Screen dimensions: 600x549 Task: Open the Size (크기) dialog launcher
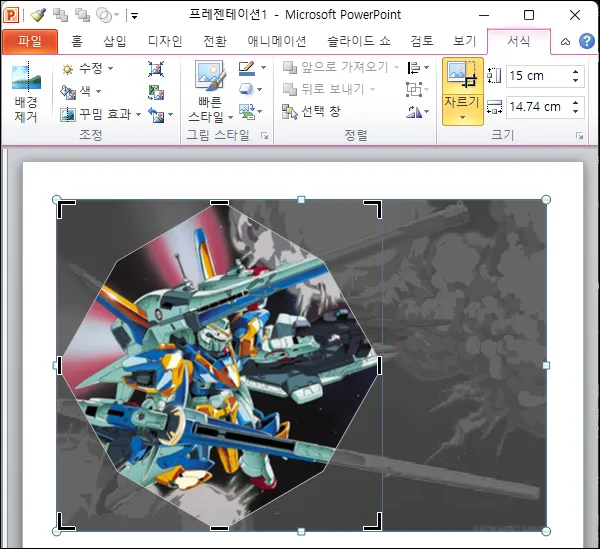[x=580, y=136]
